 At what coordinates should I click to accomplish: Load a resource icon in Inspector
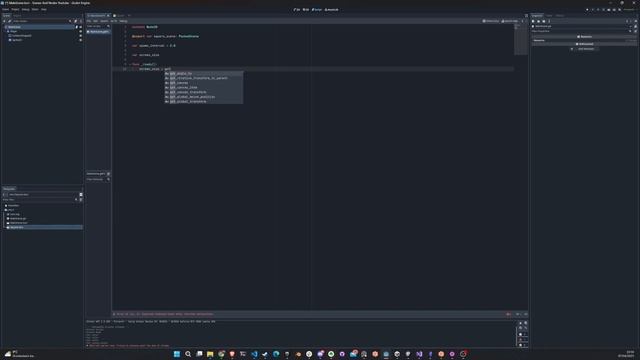pos(538,21)
